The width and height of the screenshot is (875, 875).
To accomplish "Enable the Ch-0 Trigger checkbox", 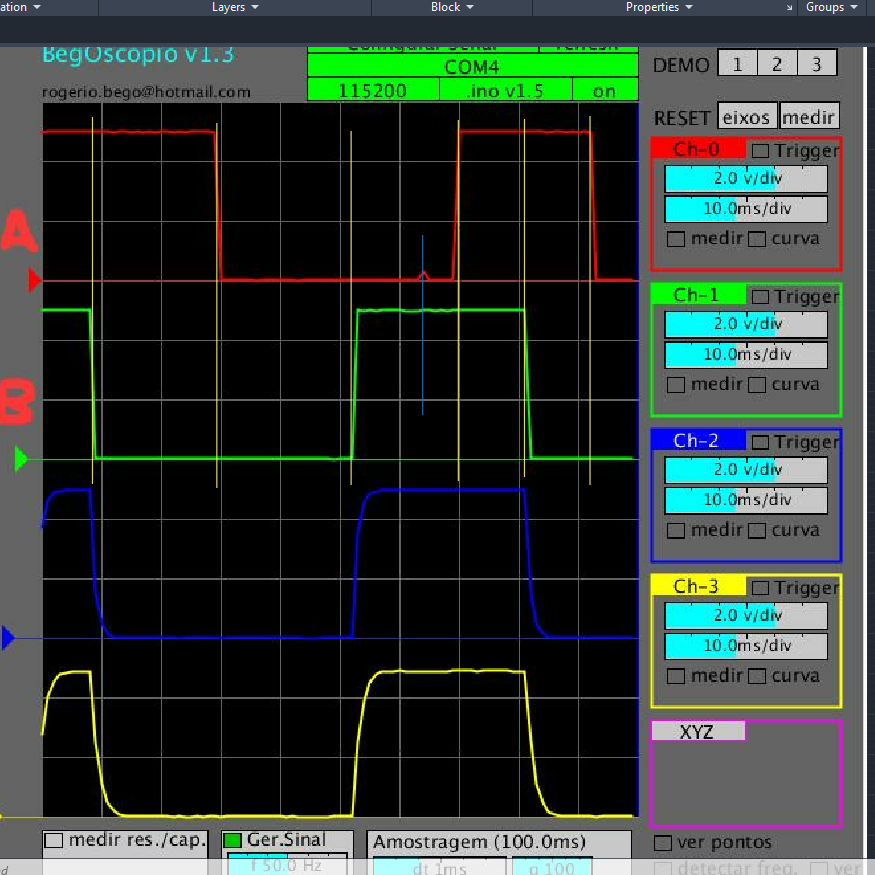I will pos(759,151).
